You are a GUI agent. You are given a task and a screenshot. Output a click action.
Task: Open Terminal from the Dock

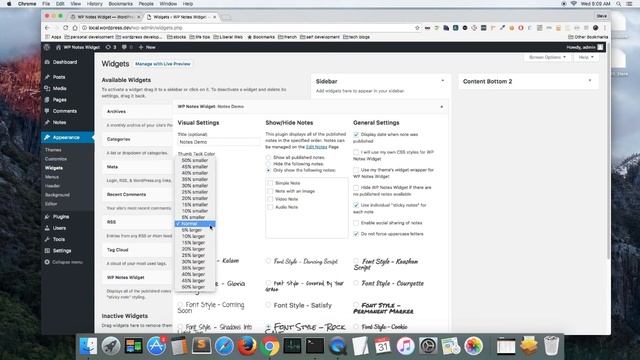point(315,346)
